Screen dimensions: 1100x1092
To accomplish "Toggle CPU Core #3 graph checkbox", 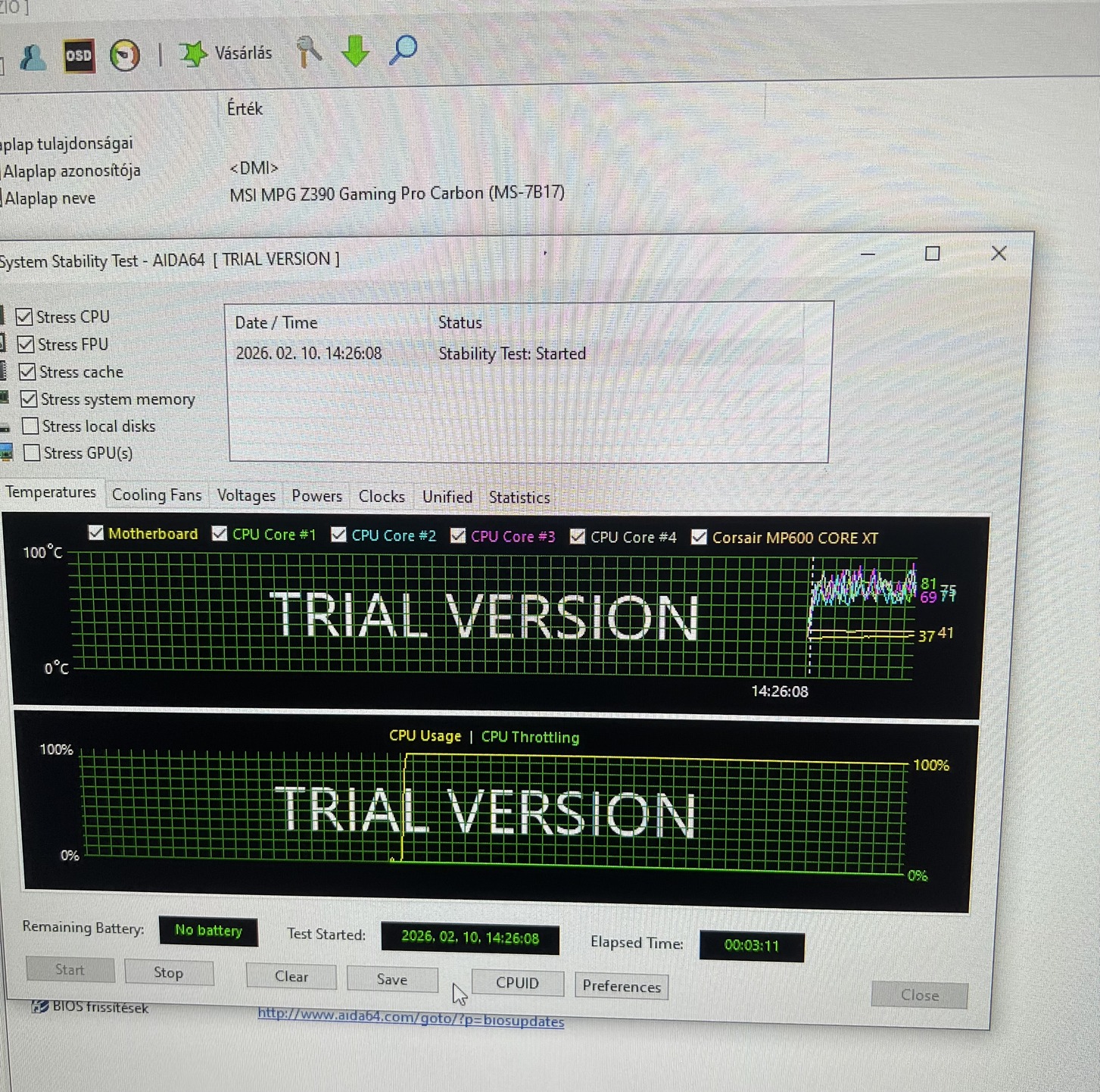I will click(457, 536).
